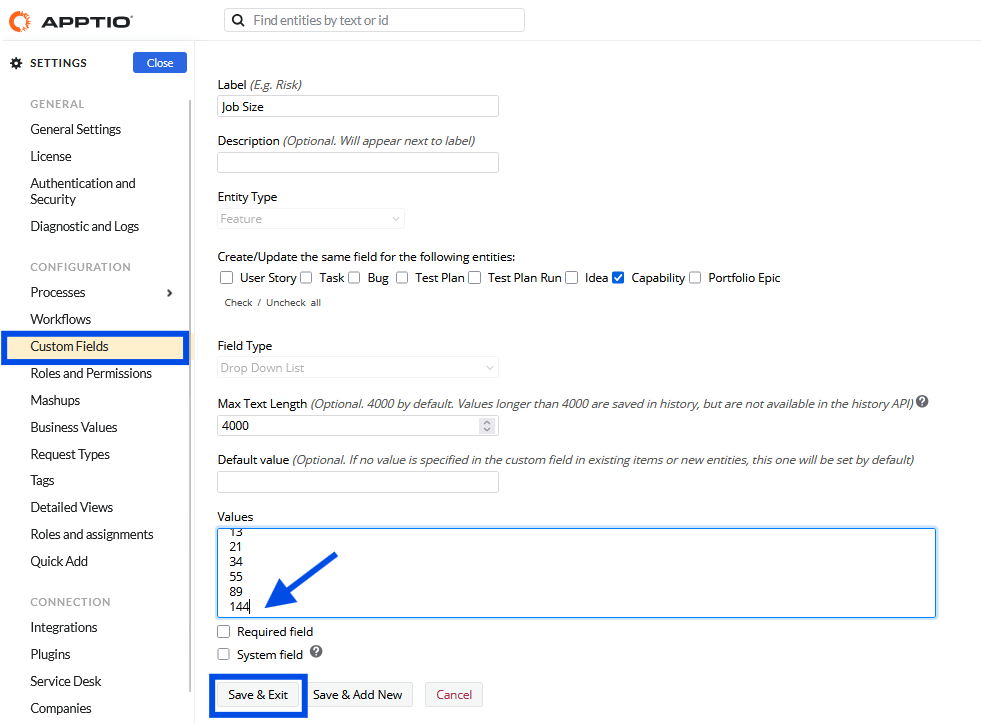
Task: Click the search magnifier icon
Action: pos(238,20)
